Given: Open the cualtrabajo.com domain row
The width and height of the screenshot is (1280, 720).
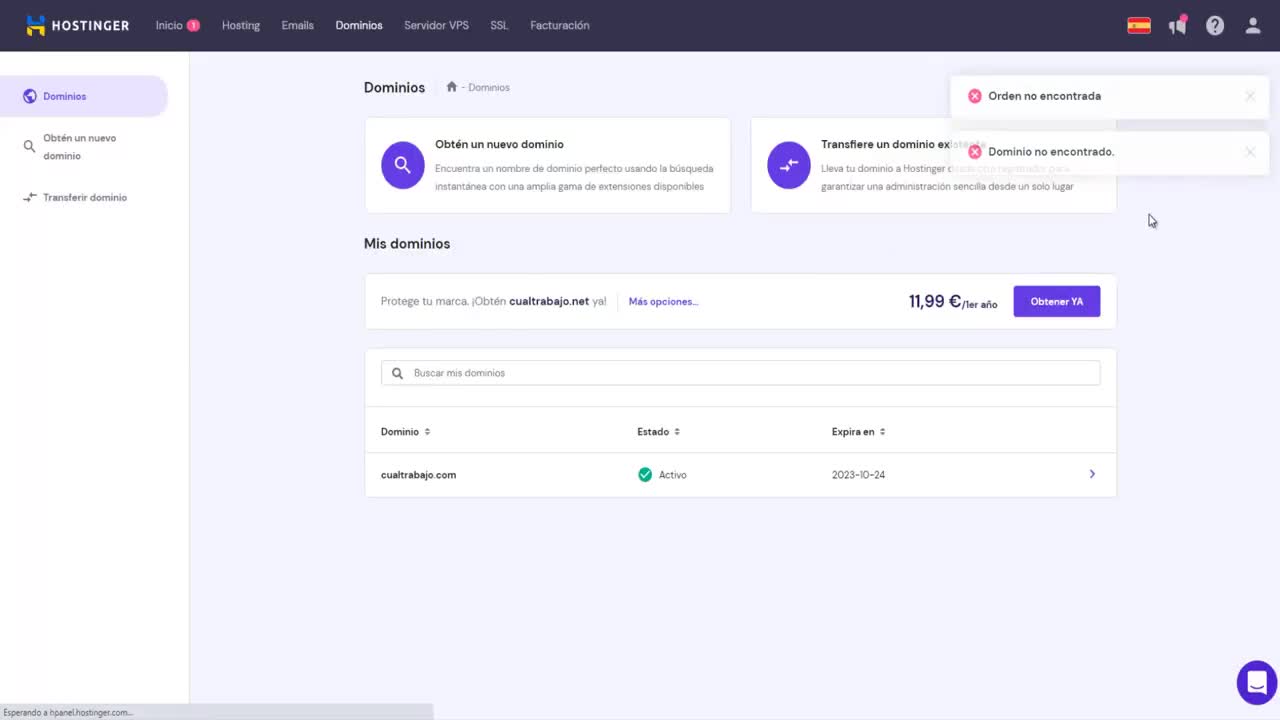Looking at the screenshot, I should [740, 475].
